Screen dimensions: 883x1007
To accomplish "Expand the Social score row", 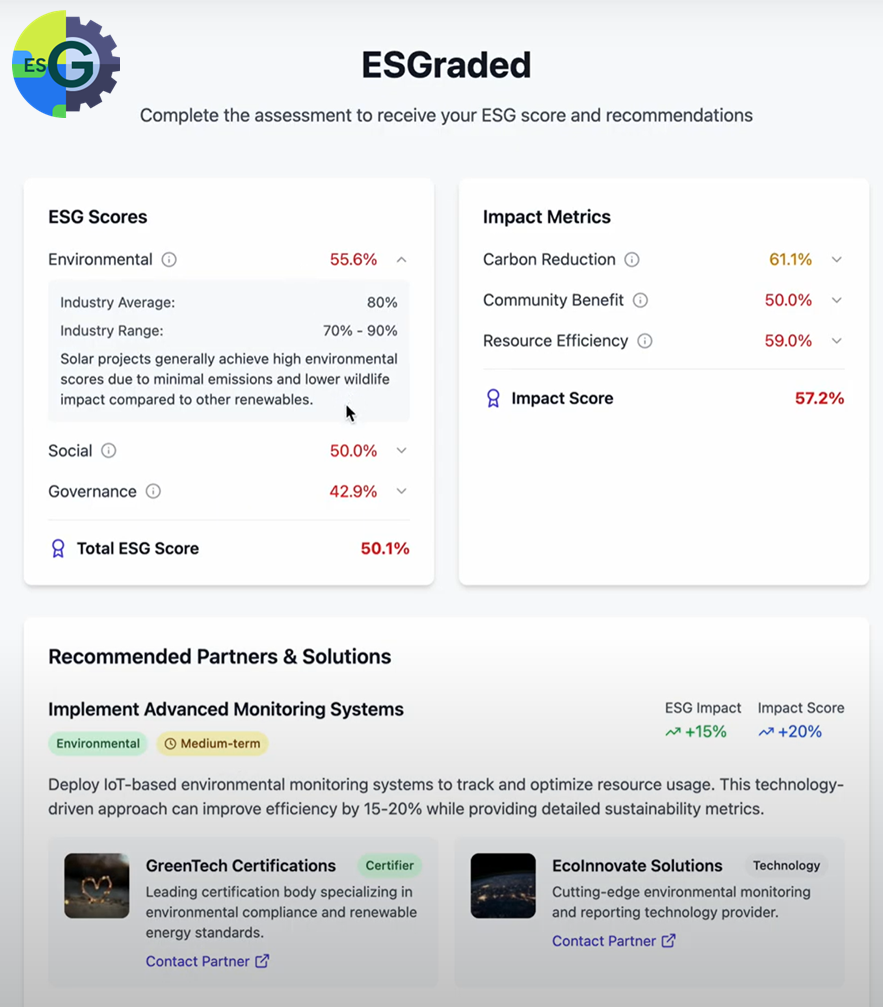I will tap(401, 451).
